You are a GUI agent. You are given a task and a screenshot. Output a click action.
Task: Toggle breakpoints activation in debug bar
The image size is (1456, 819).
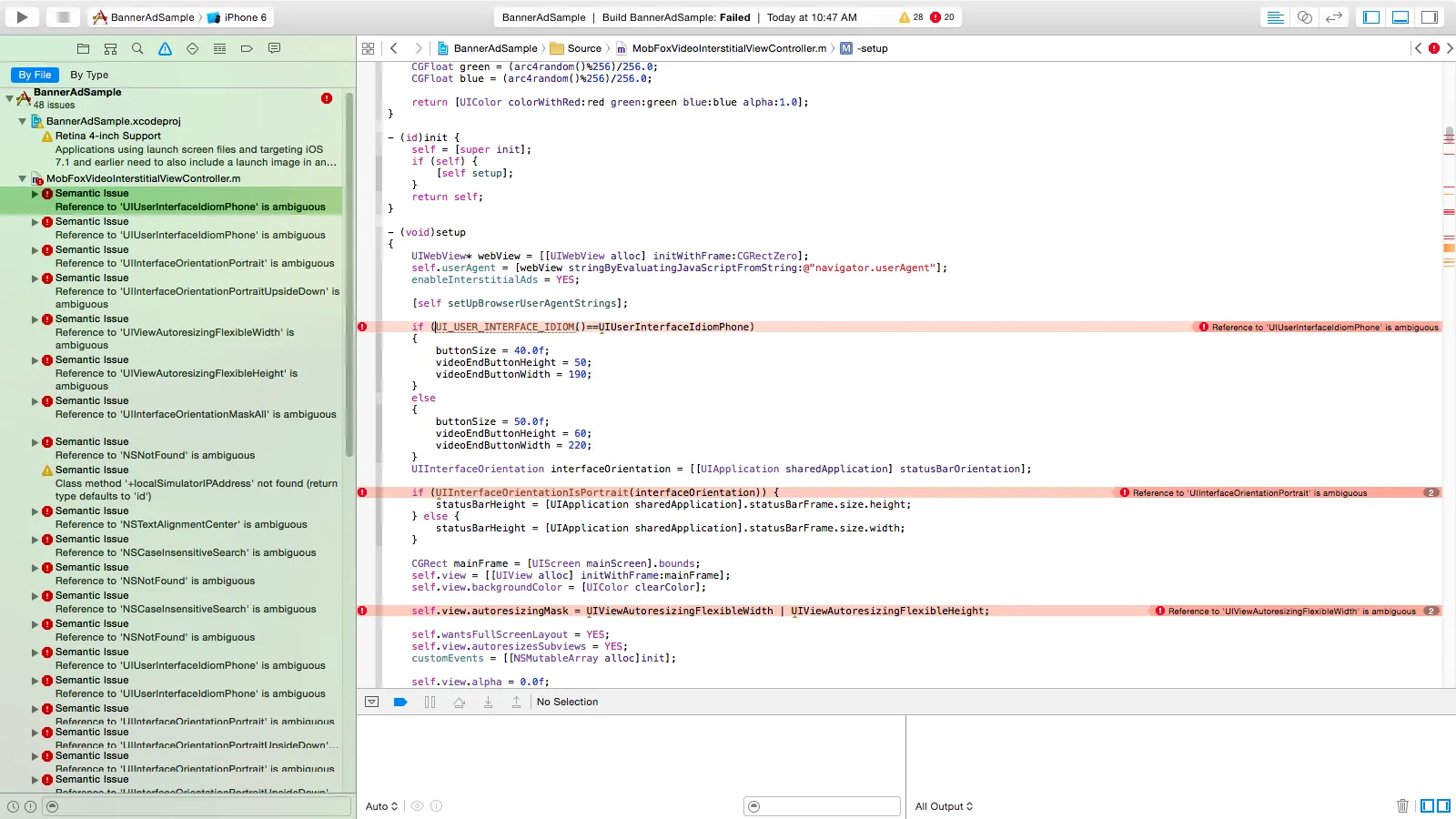400,703
